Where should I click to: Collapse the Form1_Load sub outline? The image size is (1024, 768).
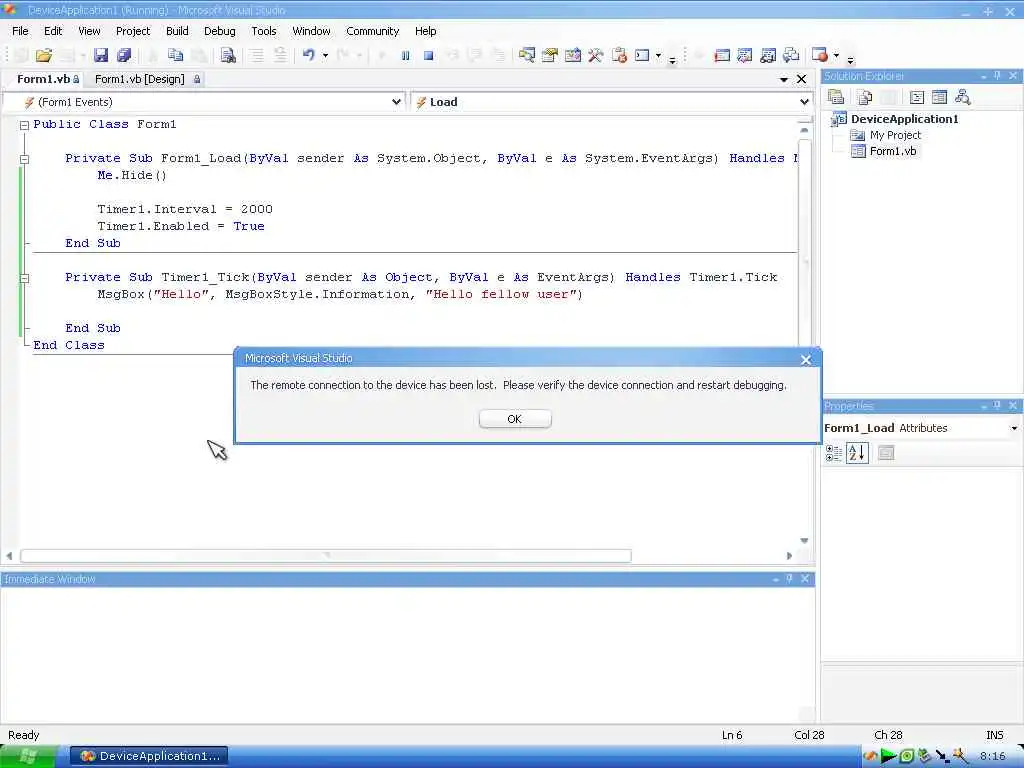click(24, 159)
